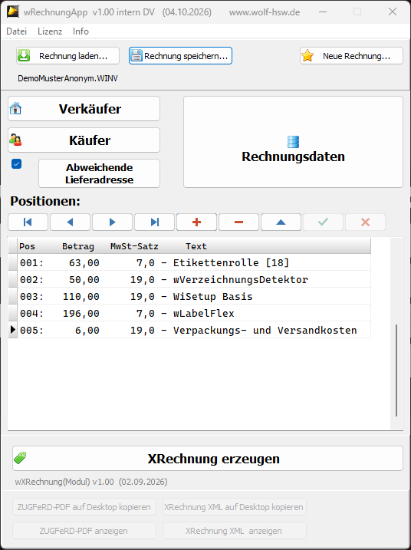
Task: Click amount 196,00 in row 004
Action: pos(81,313)
